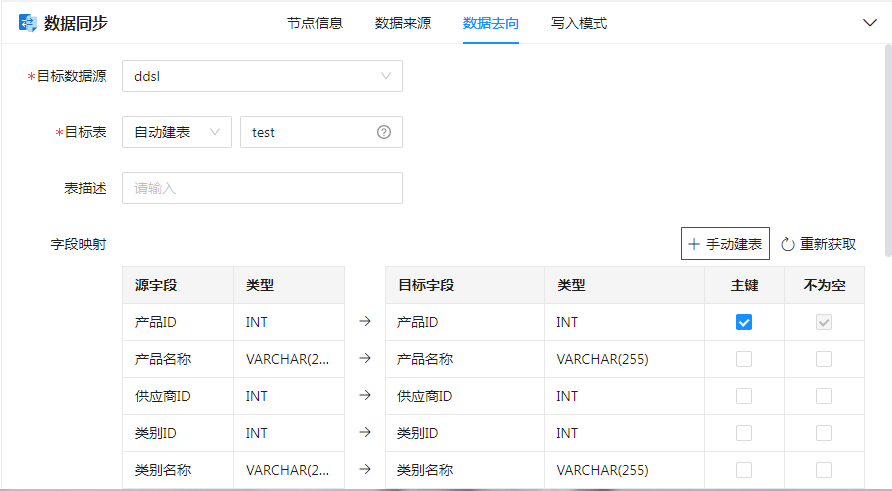This screenshot has height=491, width=892.
Task: Click the help icon beside test table name
Action: coord(384,132)
